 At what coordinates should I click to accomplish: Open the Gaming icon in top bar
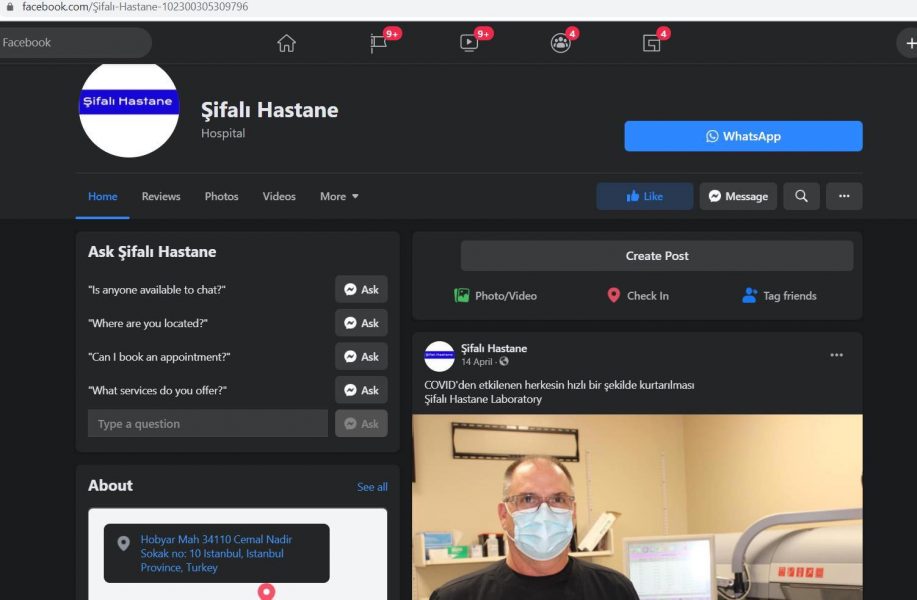pyautogui.click(x=652, y=43)
